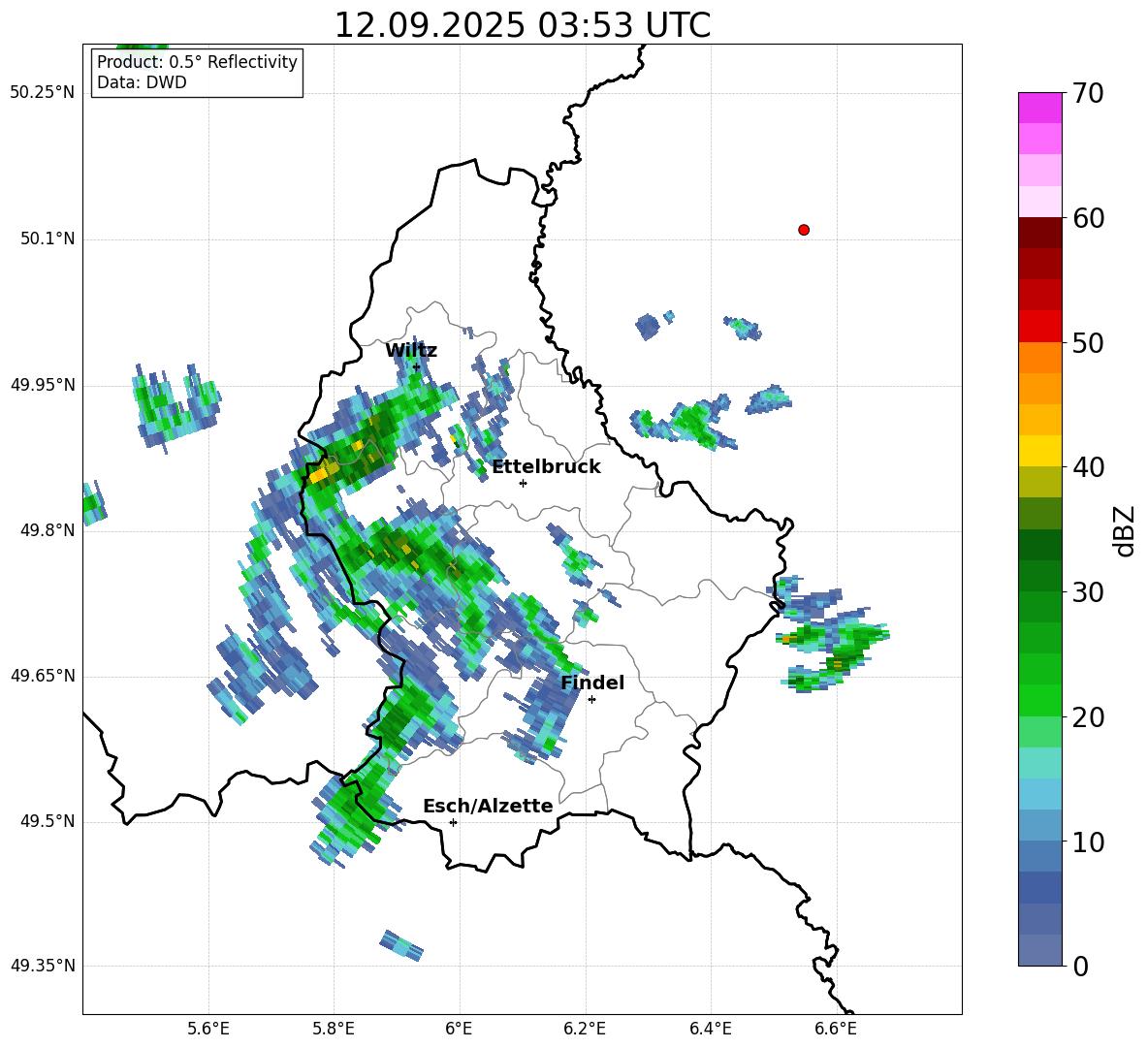This screenshot has height=1048, width=1148.
Task: Click the Data: DWD text
Action: 142,82
